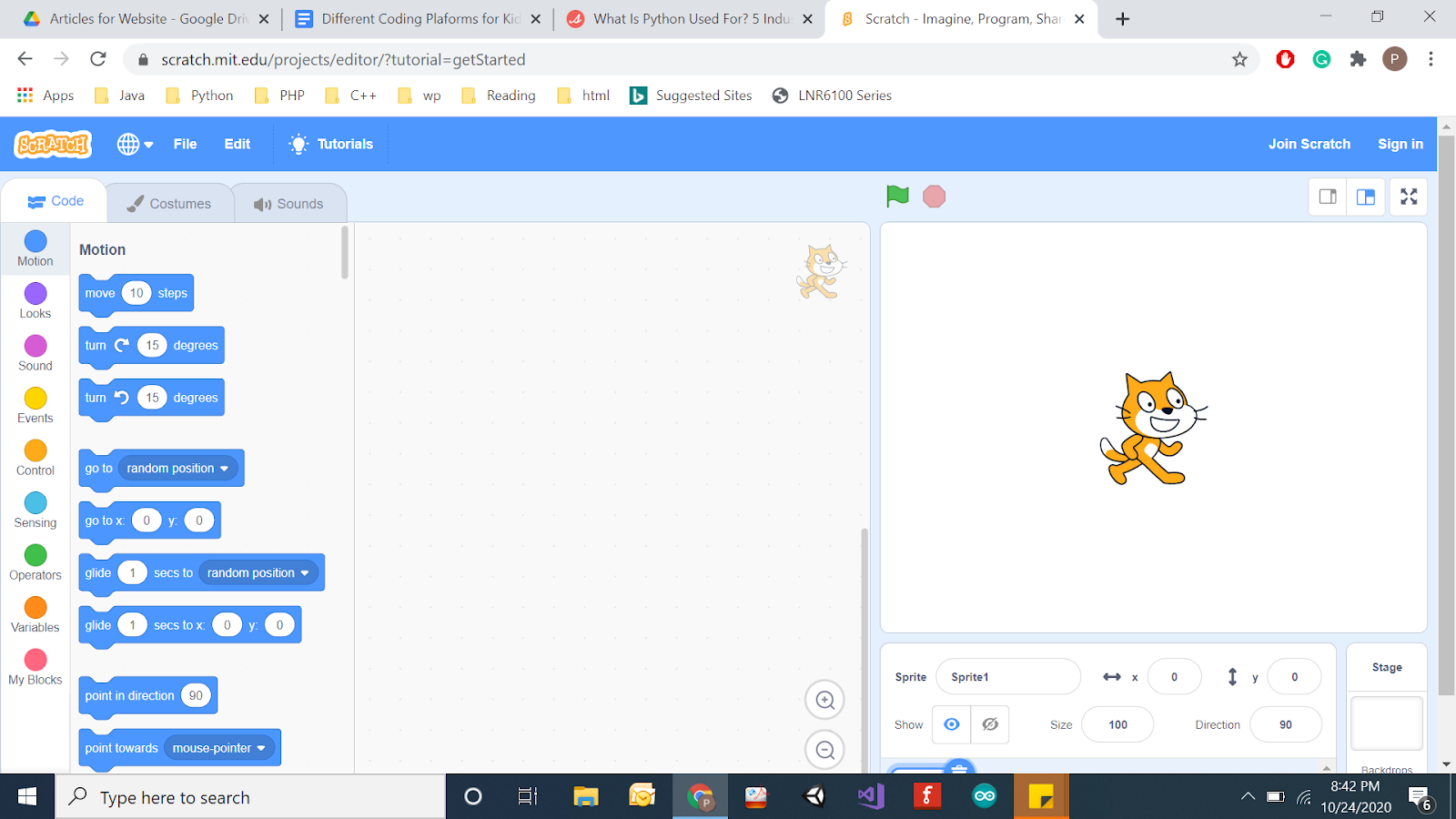
Task: Open the language globe menu
Action: (135, 144)
